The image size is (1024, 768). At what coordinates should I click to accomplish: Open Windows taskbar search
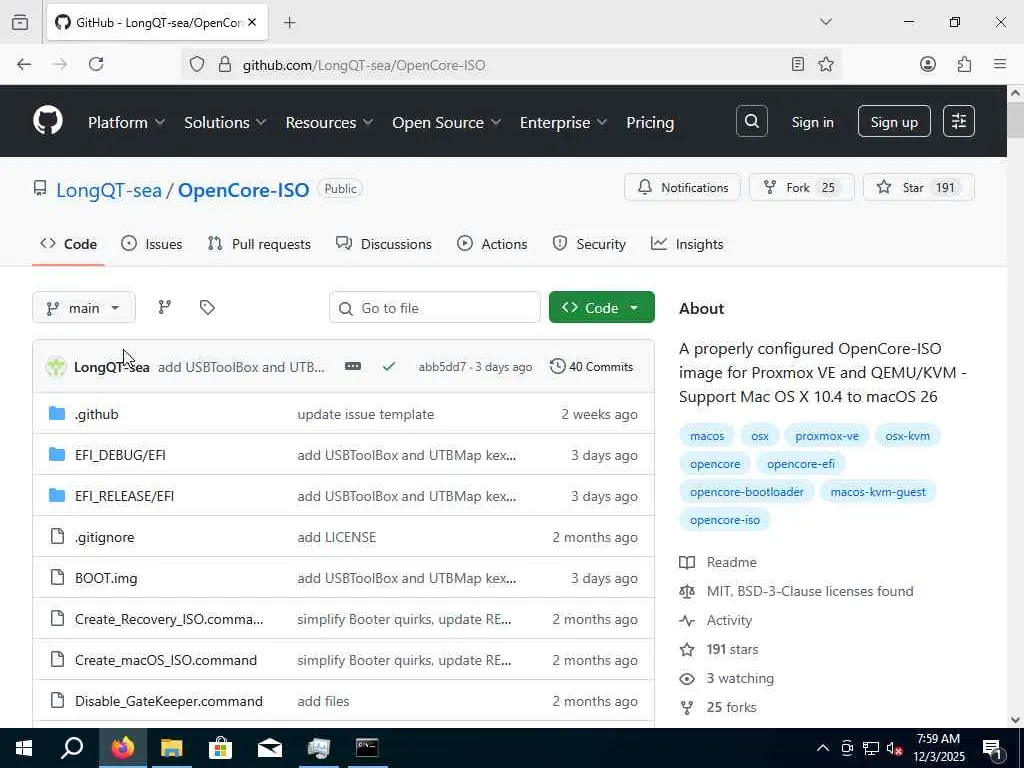[x=72, y=748]
